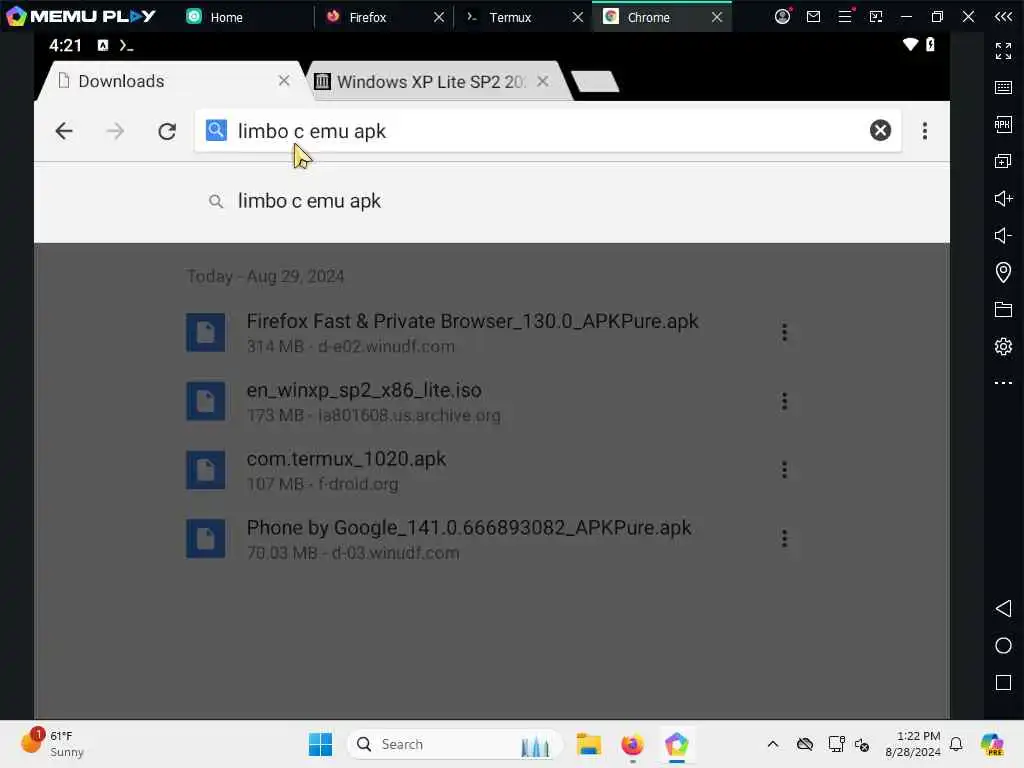This screenshot has width=1024, height=768.
Task: Open options for com.termux_1020.apk
Action: [784, 470]
